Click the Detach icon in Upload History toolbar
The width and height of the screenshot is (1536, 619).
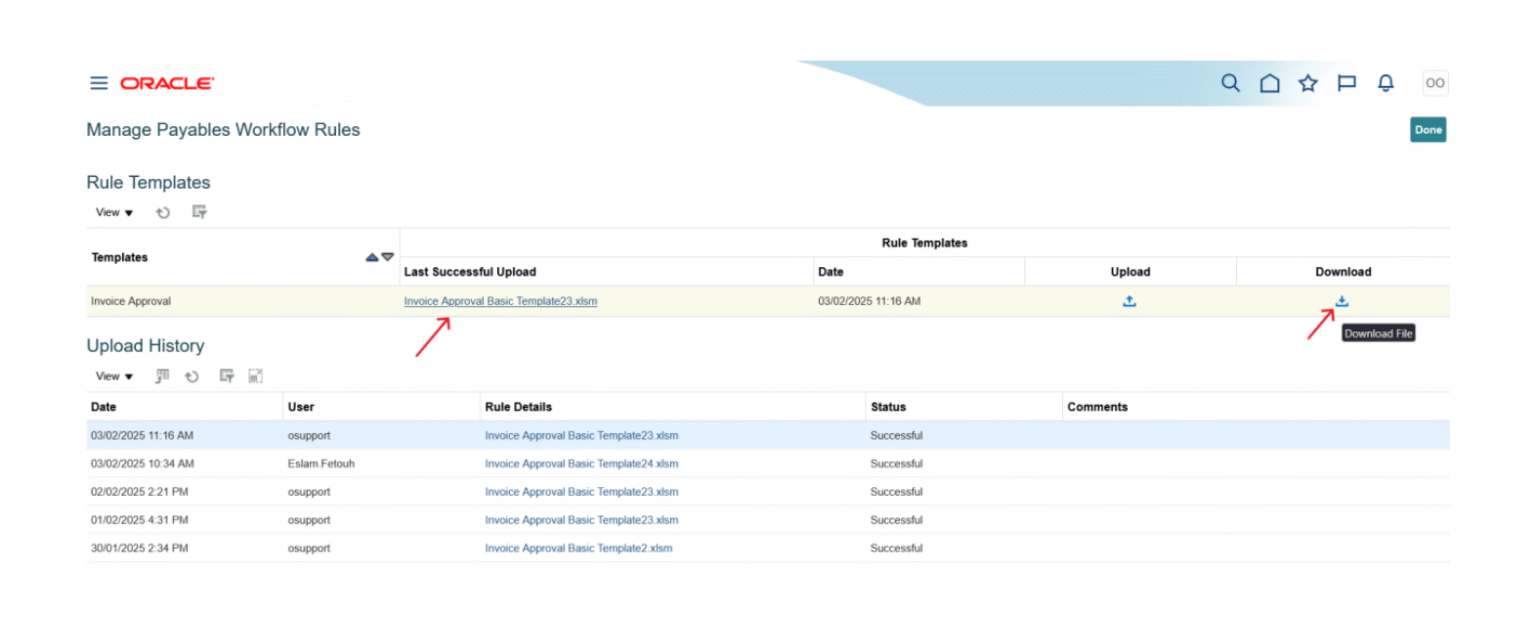point(255,375)
